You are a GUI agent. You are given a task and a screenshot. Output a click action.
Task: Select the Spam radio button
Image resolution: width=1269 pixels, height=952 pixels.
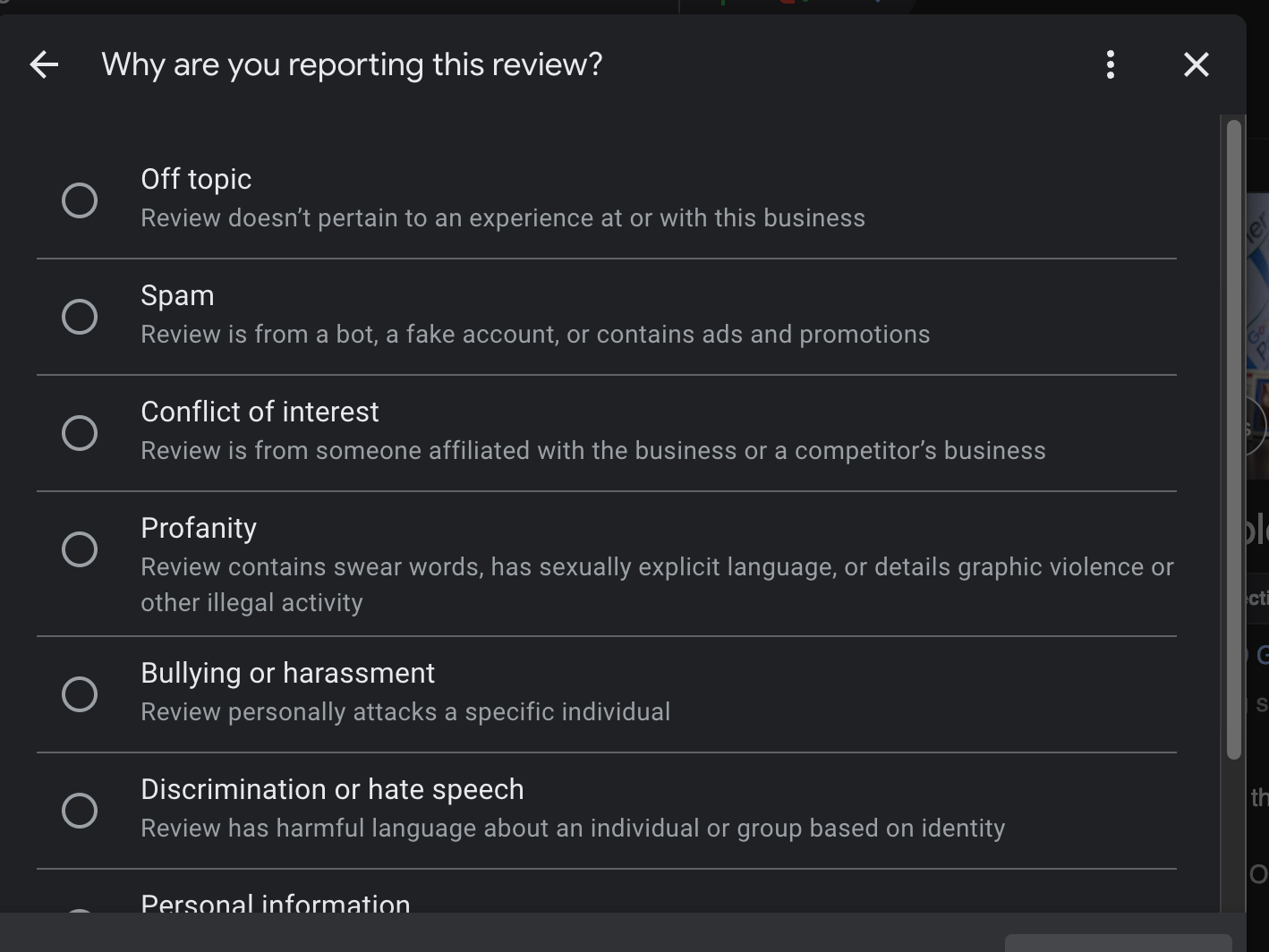80,317
